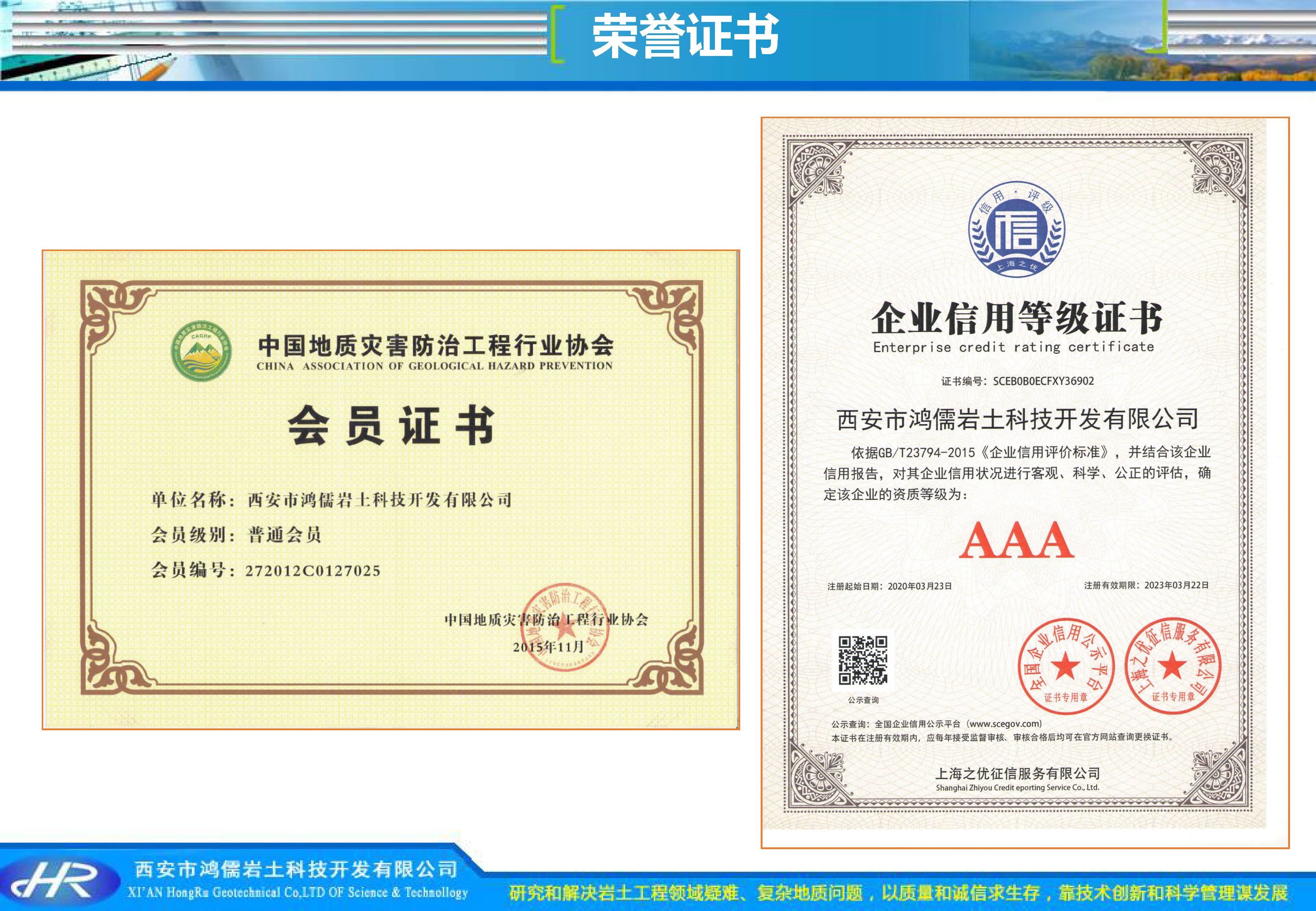Click the GB/T23794-2015 paragraph text

(x=1017, y=473)
